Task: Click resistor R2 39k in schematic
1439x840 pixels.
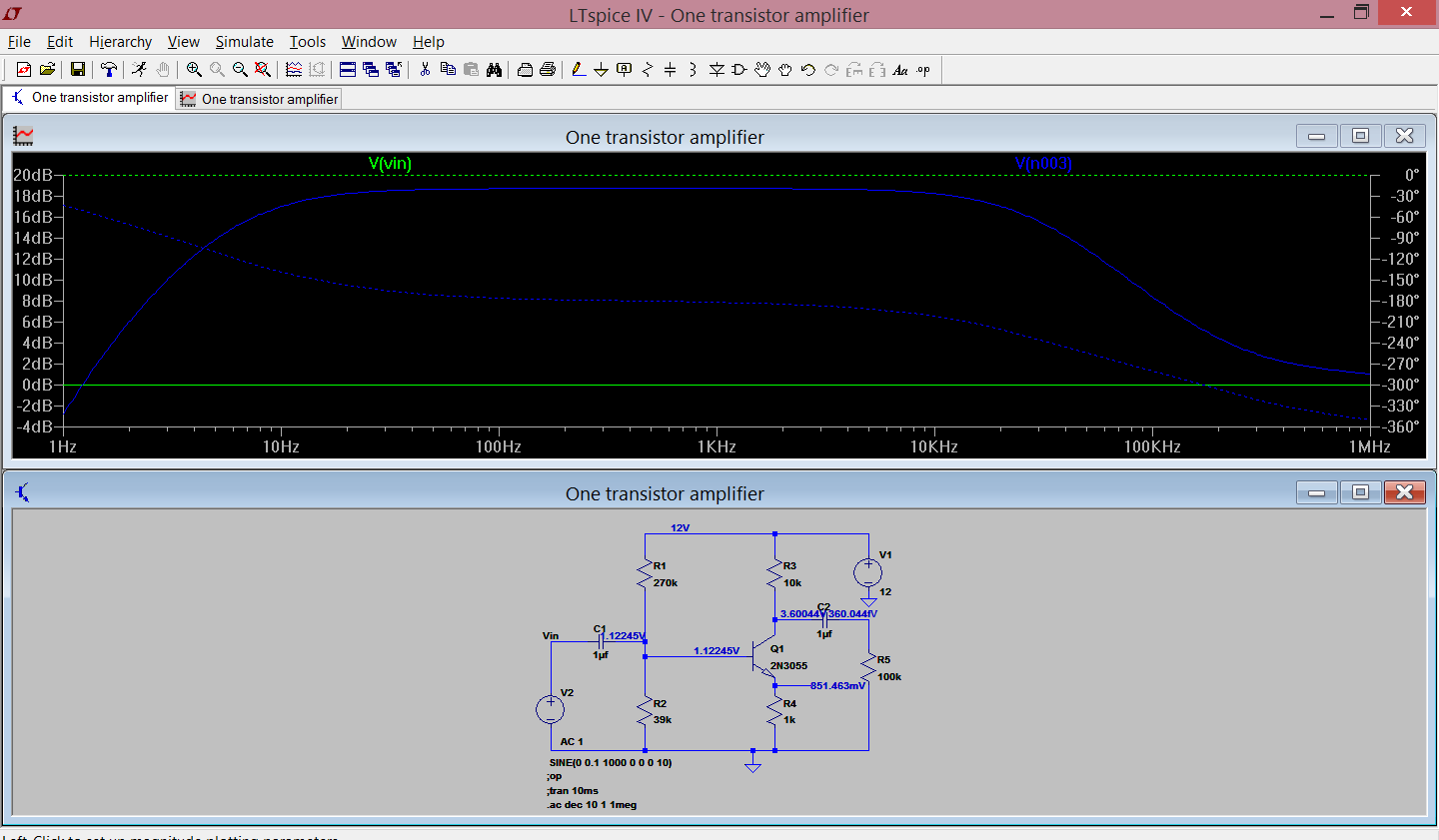Action: [647, 711]
